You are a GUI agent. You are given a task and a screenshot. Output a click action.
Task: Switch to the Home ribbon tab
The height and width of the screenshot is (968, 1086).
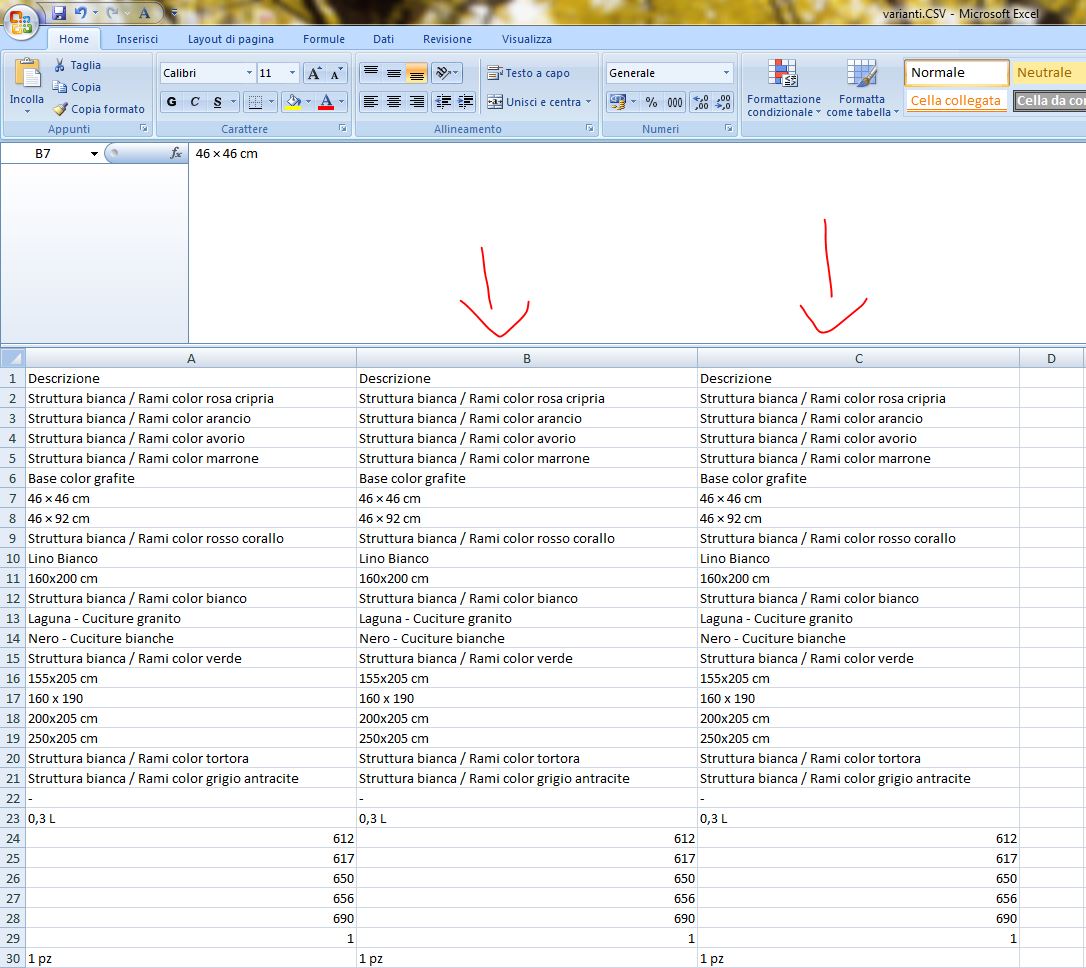click(x=74, y=39)
